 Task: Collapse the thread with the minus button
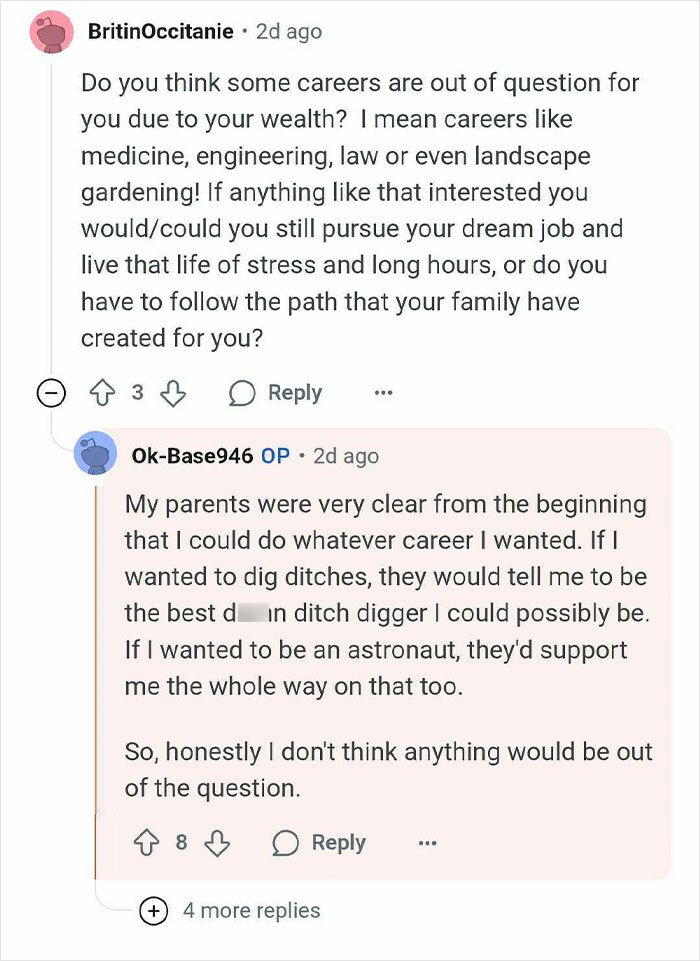tap(50, 393)
